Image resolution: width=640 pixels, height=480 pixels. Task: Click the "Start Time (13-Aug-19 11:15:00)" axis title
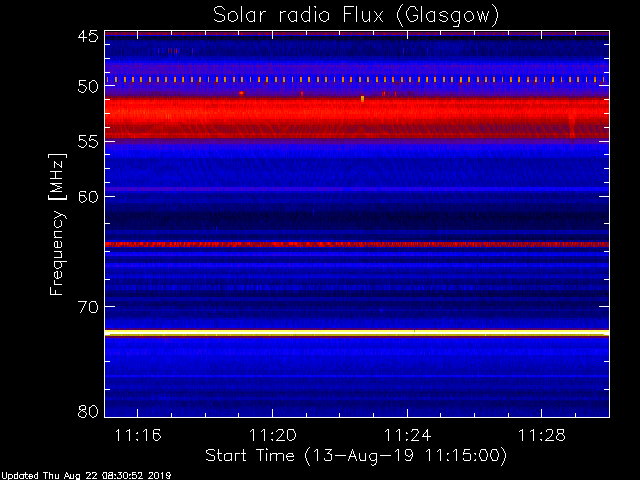(x=356, y=456)
